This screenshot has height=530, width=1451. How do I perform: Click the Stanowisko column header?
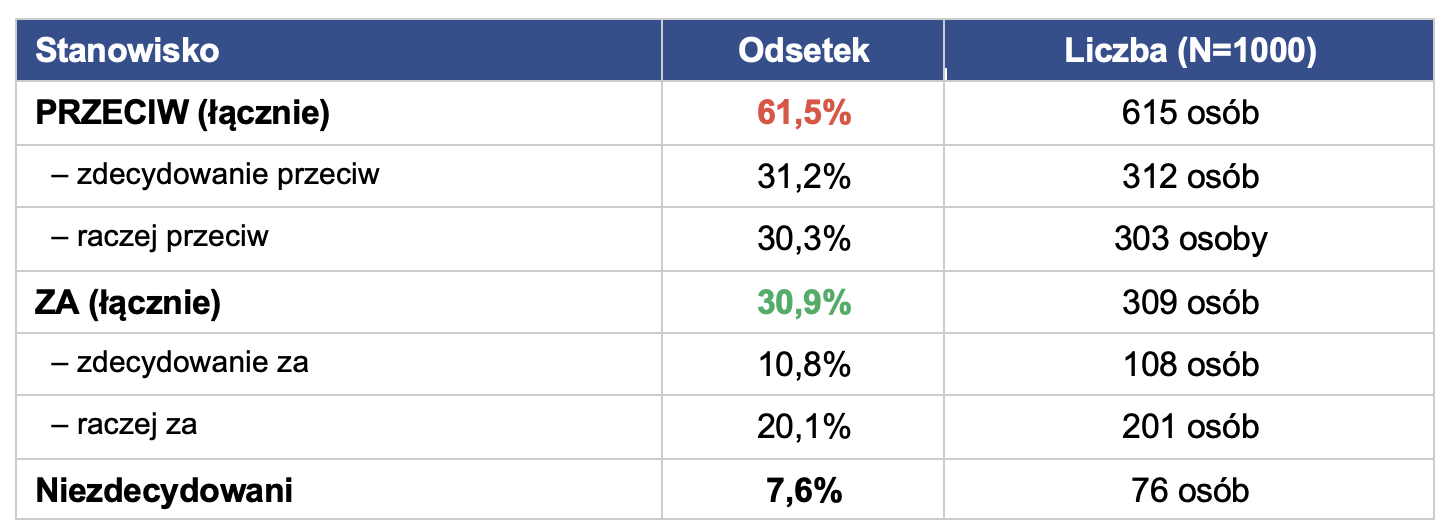[127, 51]
